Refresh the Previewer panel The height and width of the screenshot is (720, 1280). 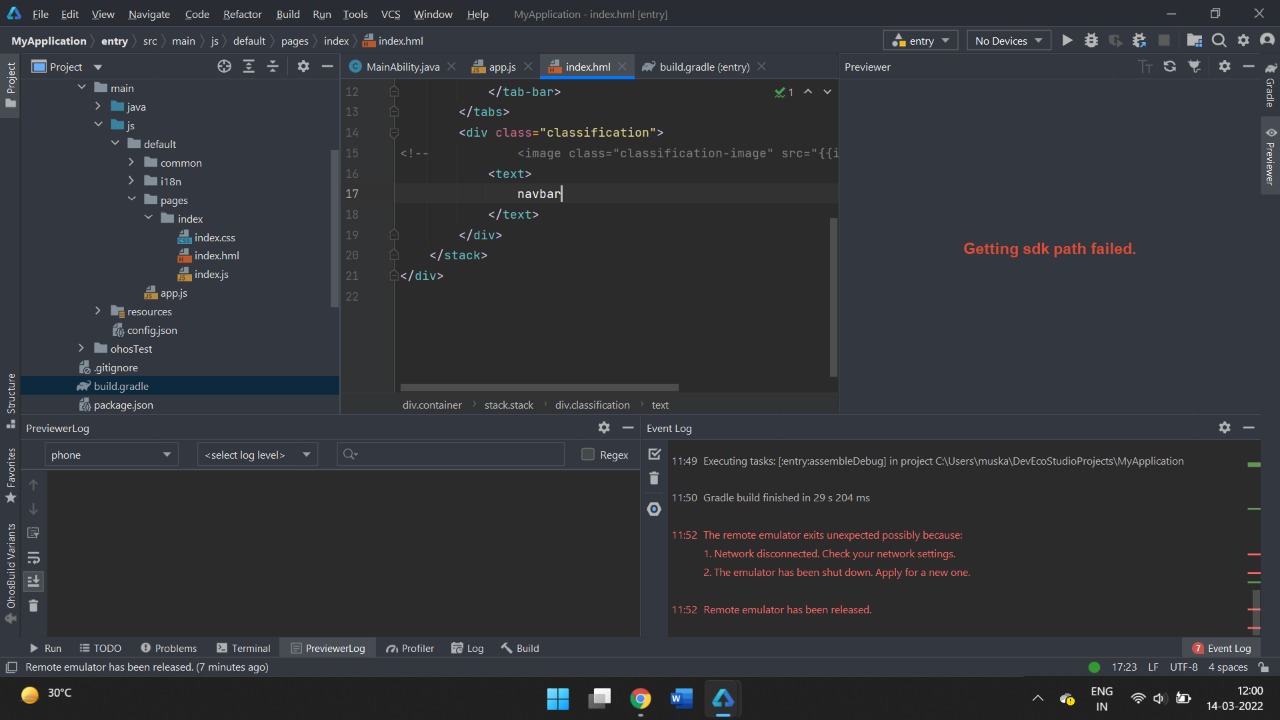pyautogui.click(x=1170, y=67)
